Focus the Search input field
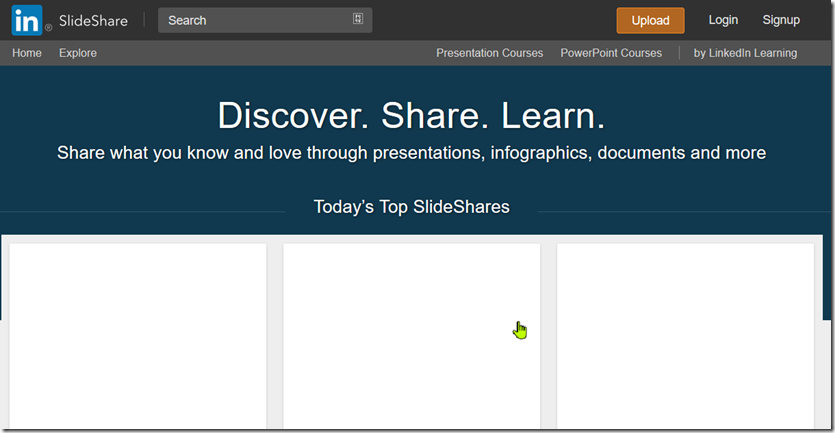 point(265,20)
